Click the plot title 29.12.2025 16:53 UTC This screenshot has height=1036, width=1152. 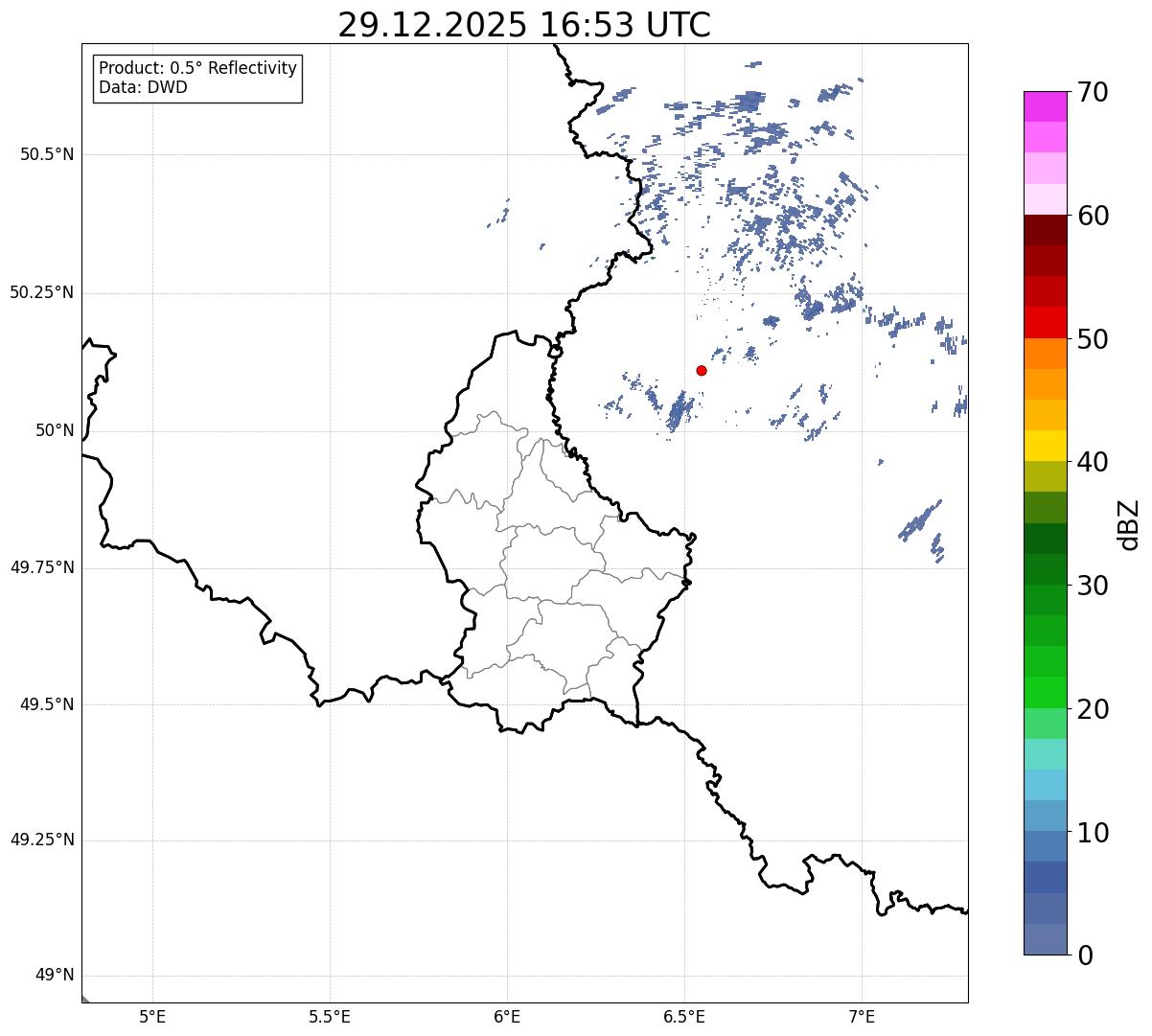point(524,25)
